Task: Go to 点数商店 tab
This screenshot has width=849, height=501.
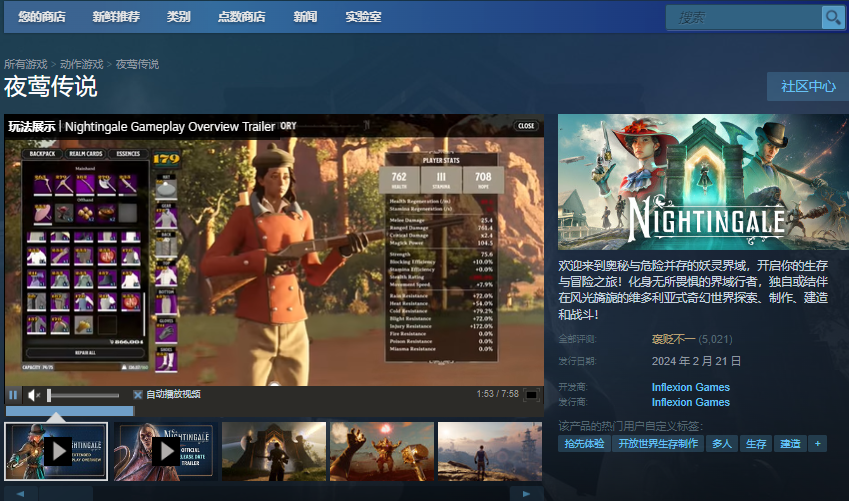Action: 241,17
